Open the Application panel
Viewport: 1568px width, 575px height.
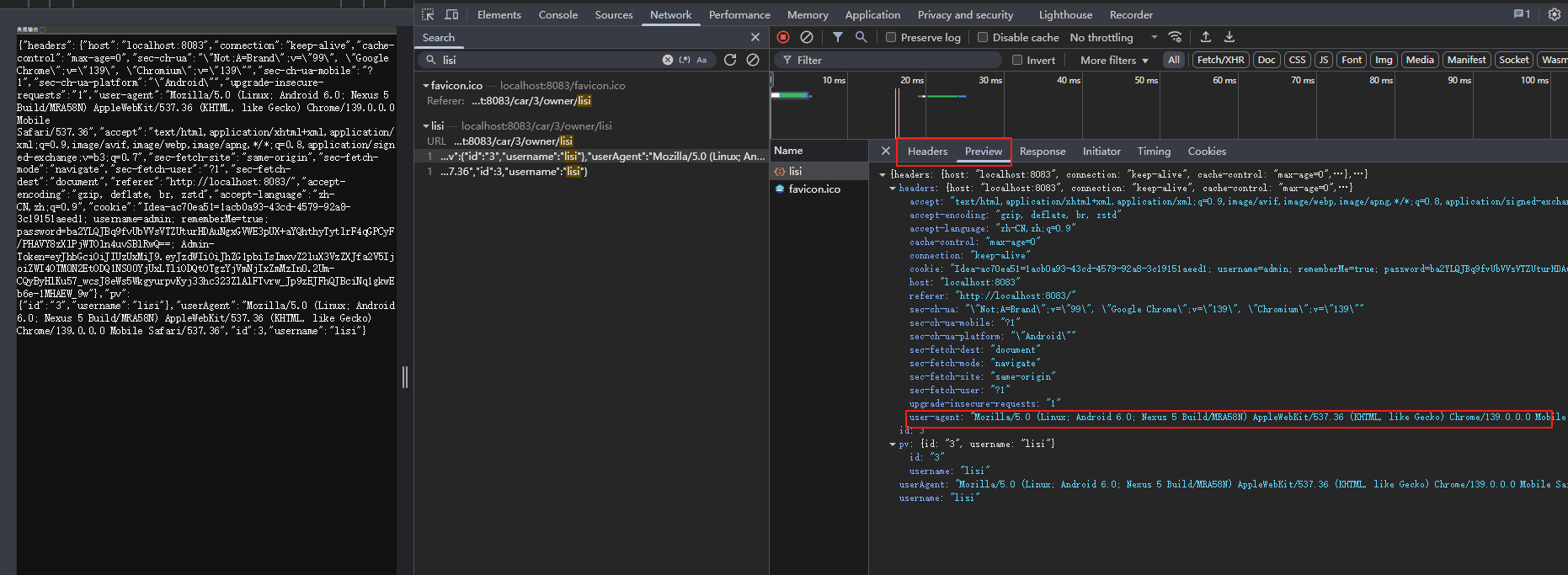(872, 14)
